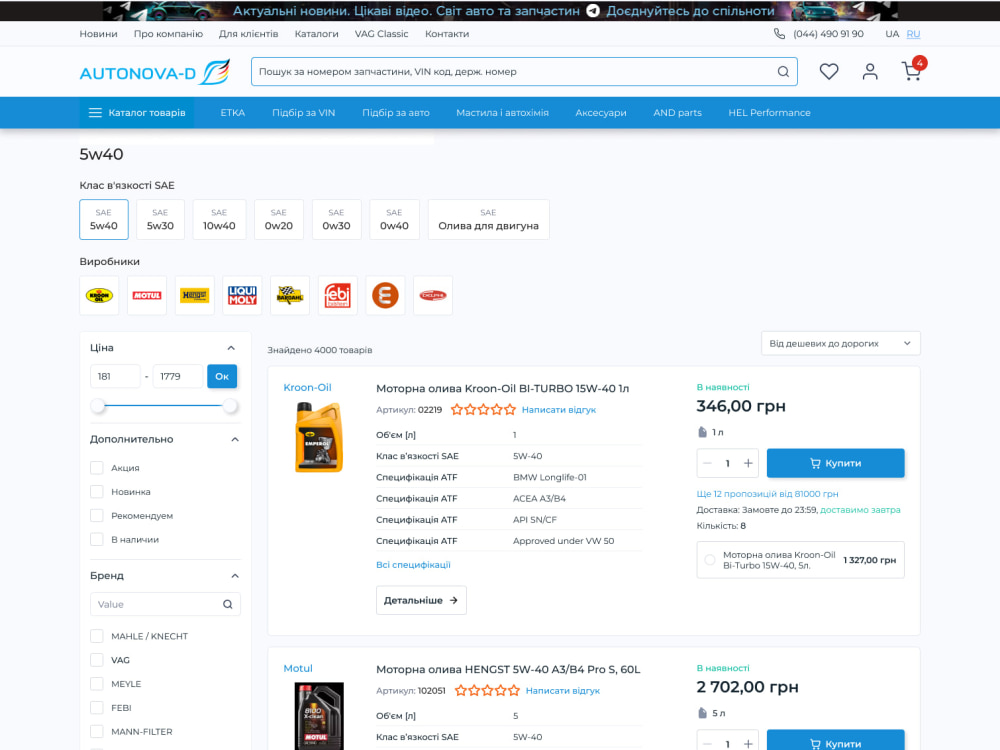Rate HENGST 5W-40 item with first star

pos(460,691)
